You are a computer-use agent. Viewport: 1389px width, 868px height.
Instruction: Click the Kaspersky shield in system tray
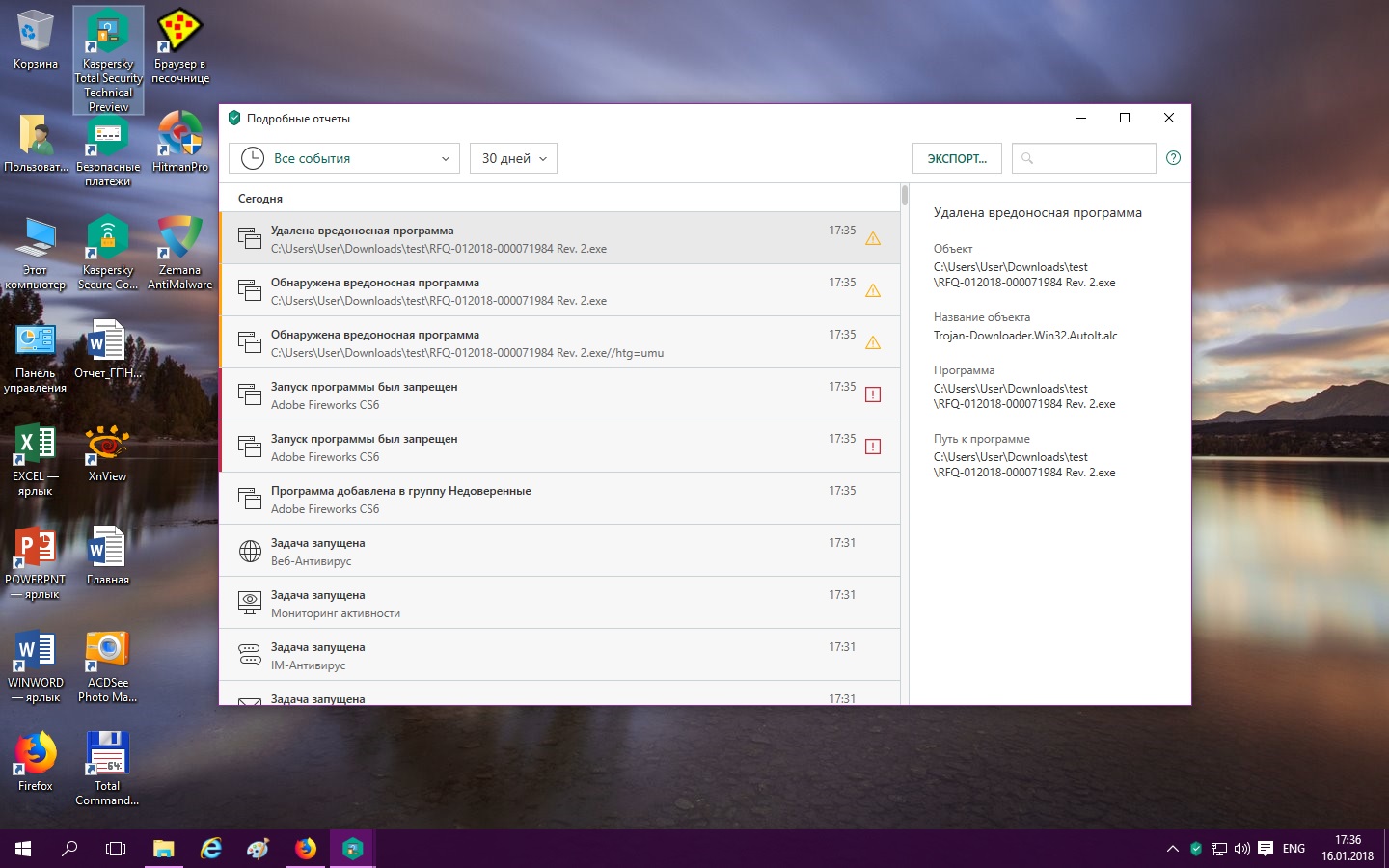tap(1196, 849)
